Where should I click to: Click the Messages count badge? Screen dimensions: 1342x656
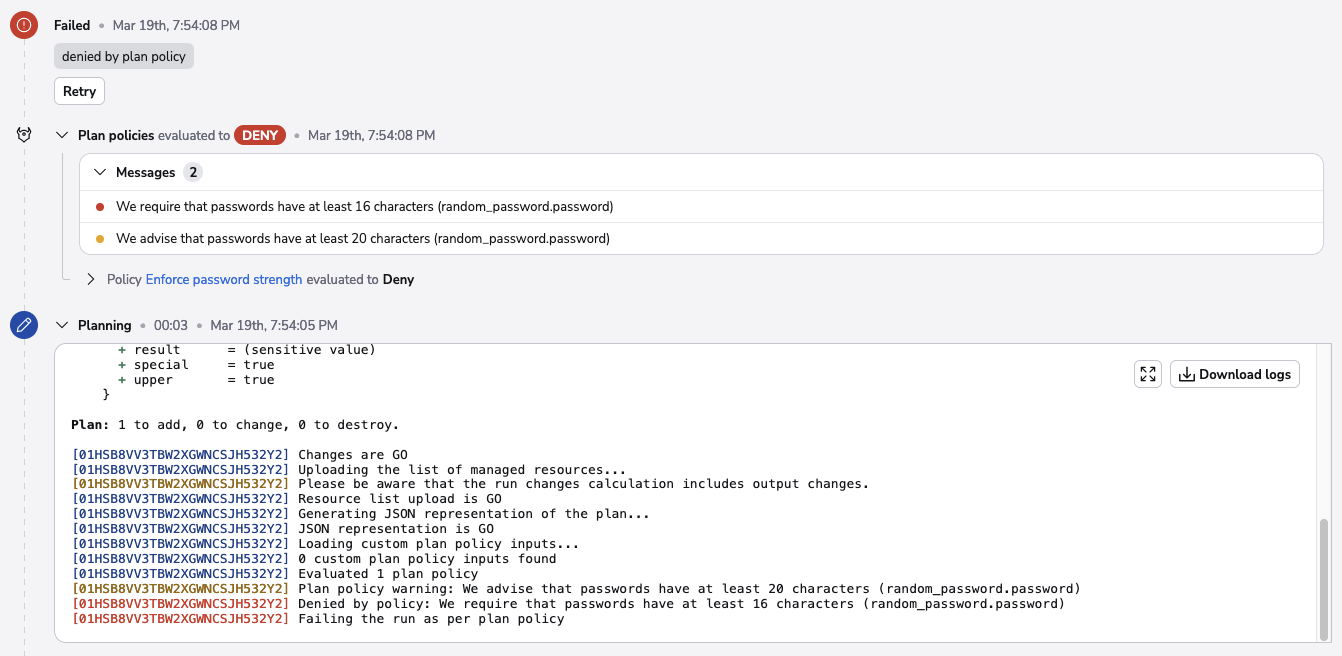(192, 173)
